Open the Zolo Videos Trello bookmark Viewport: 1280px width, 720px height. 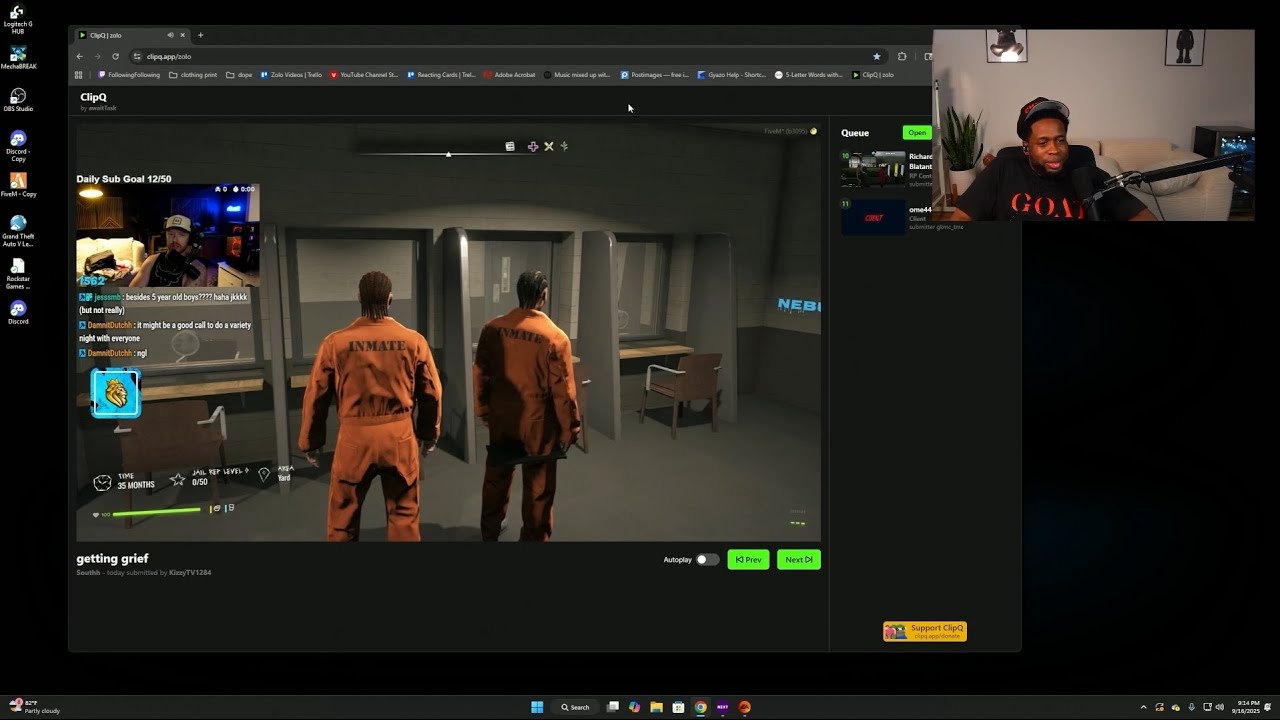[x=291, y=75]
